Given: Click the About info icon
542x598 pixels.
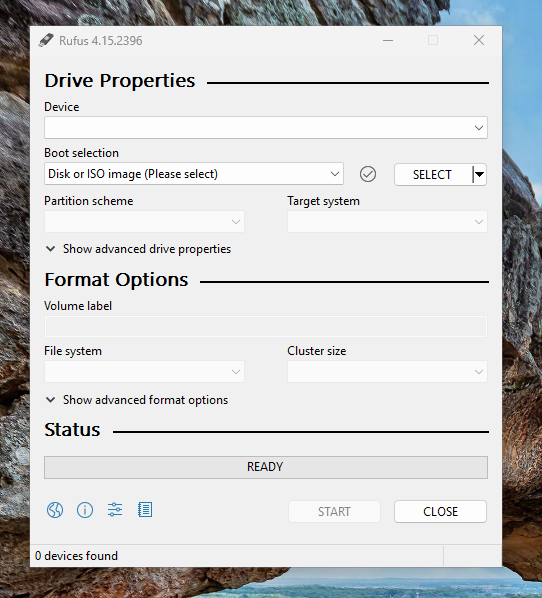Looking at the screenshot, I should tap(85, 510).
